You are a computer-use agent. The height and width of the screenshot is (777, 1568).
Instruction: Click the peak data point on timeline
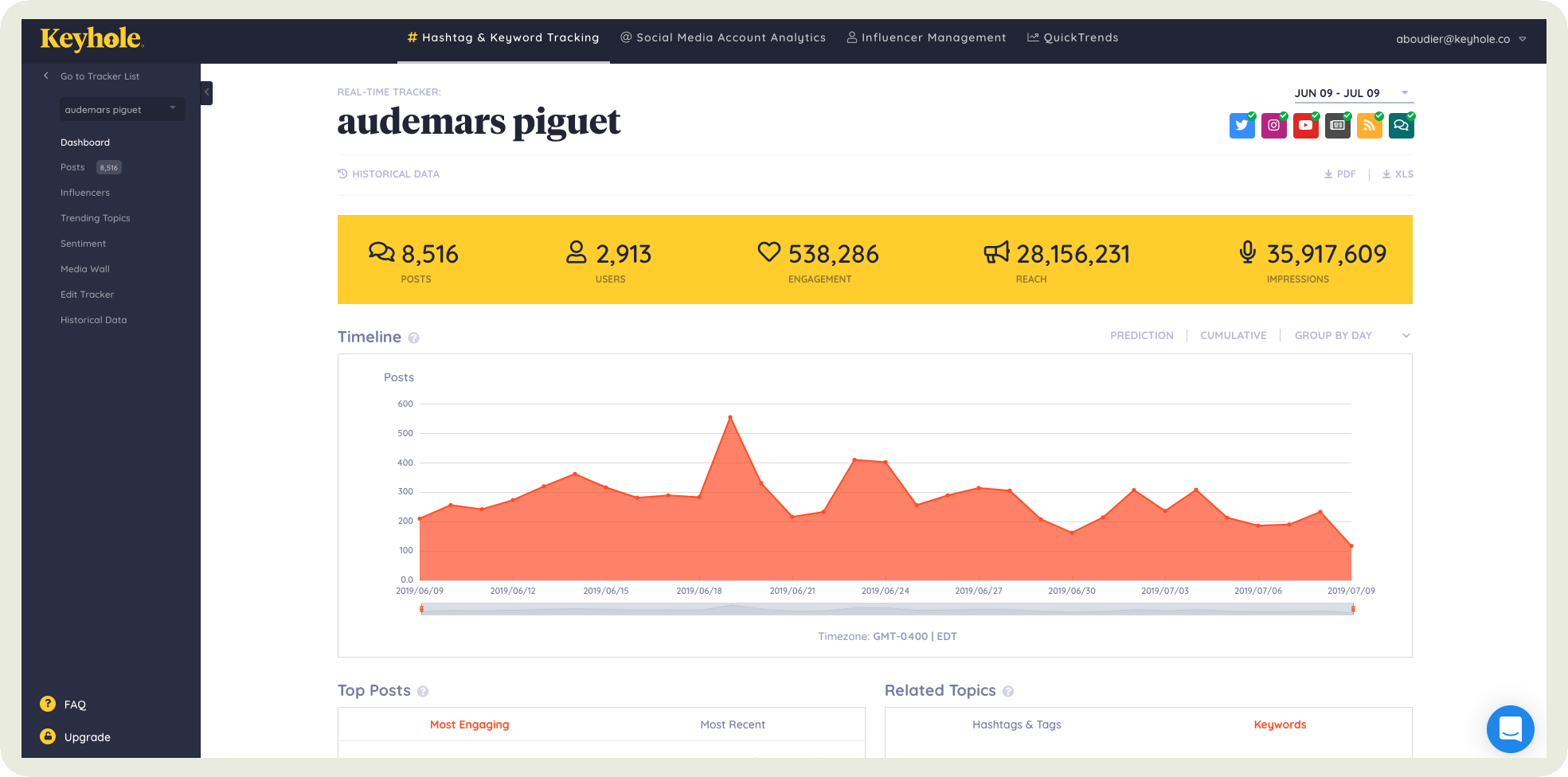730,417
